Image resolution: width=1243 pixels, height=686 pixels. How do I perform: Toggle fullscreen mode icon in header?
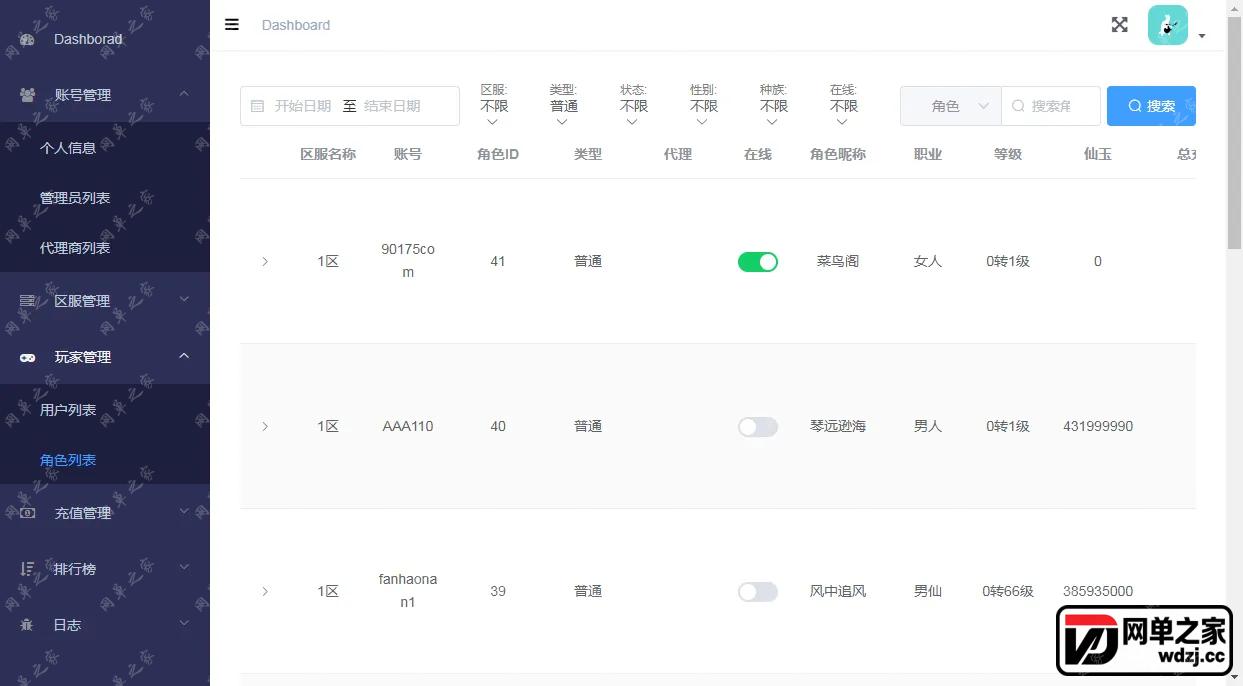click(x=1120, y=25)
